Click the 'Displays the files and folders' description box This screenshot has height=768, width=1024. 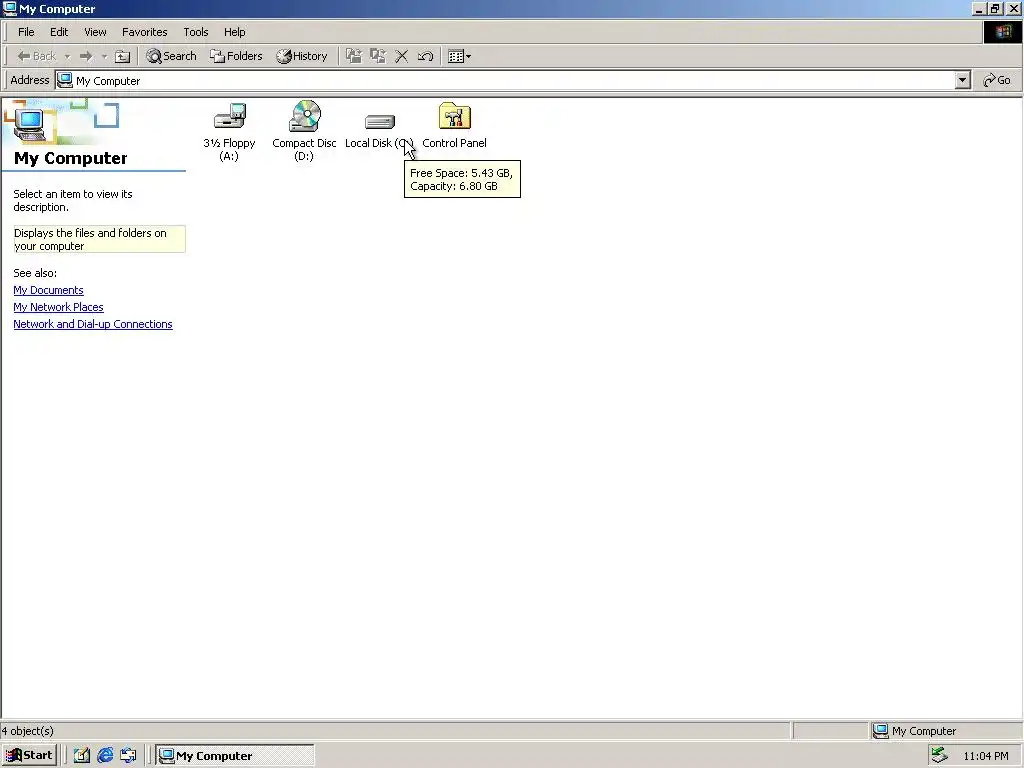tap(99, 239)
